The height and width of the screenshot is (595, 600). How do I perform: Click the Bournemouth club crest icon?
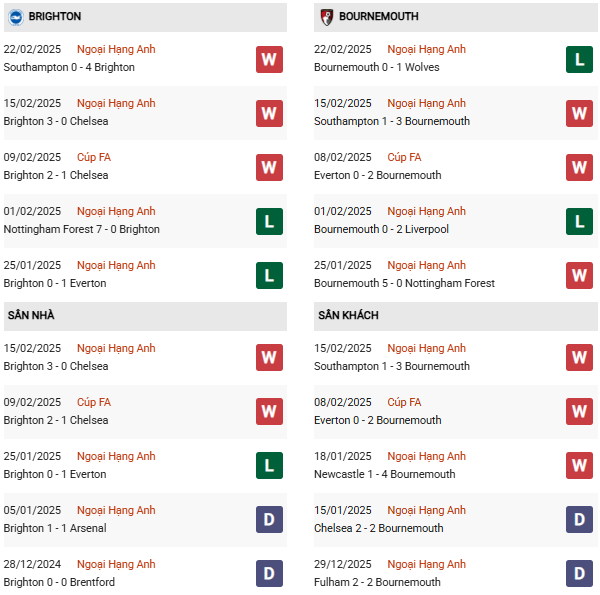coord(326,17)
